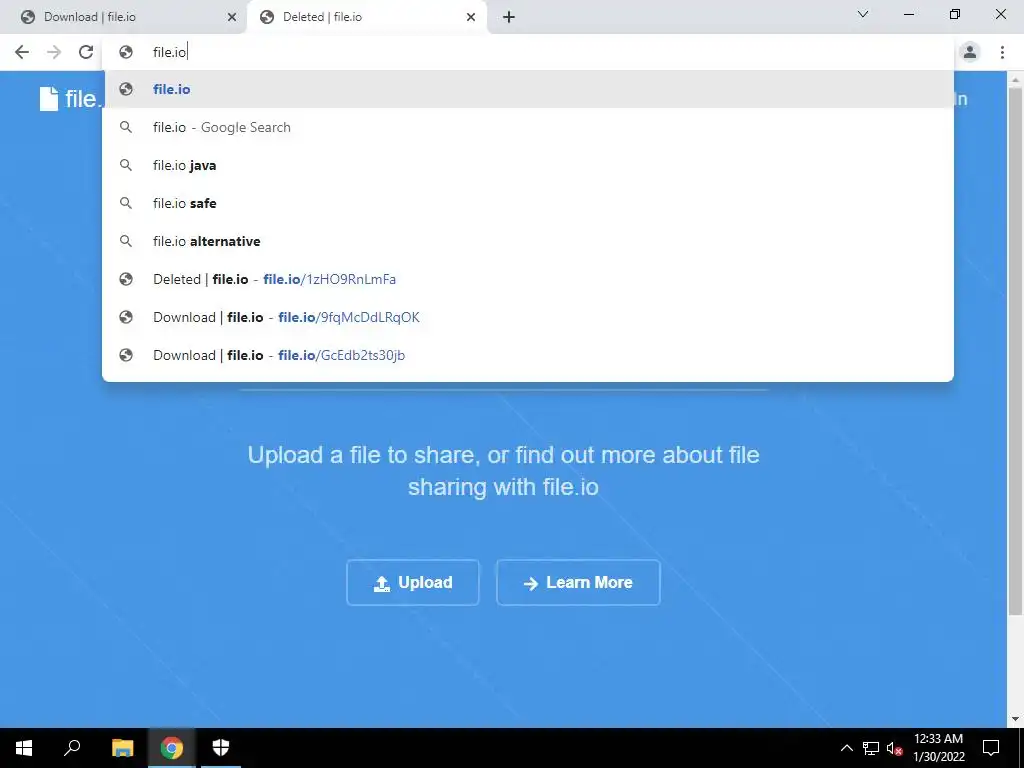Image resolution: width=1024 pixels, height=768 pixels.
Task: Choose the top file.io URL suggestion
Action: (x=528, y=89)
